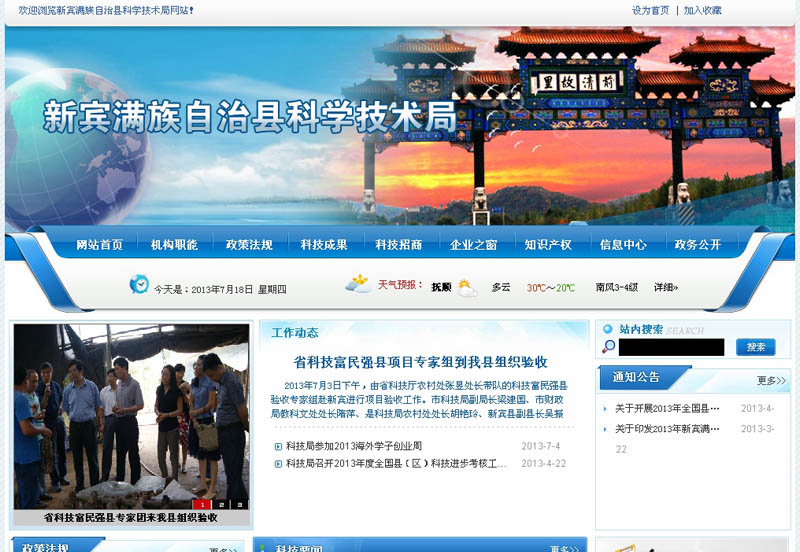This screenshot has width=800, height=552.
Task: Expand weather details via 详细» link
Action: [x=666, y=288]
